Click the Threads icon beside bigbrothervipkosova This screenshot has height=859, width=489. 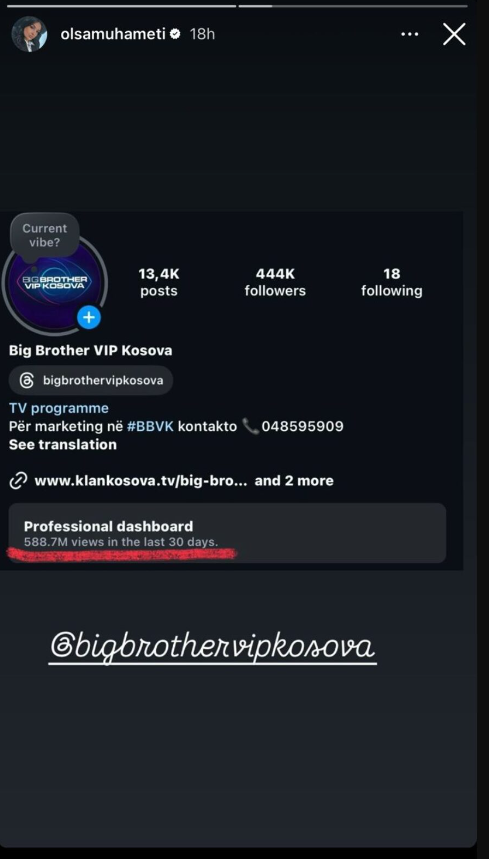[x=27, y=380]
